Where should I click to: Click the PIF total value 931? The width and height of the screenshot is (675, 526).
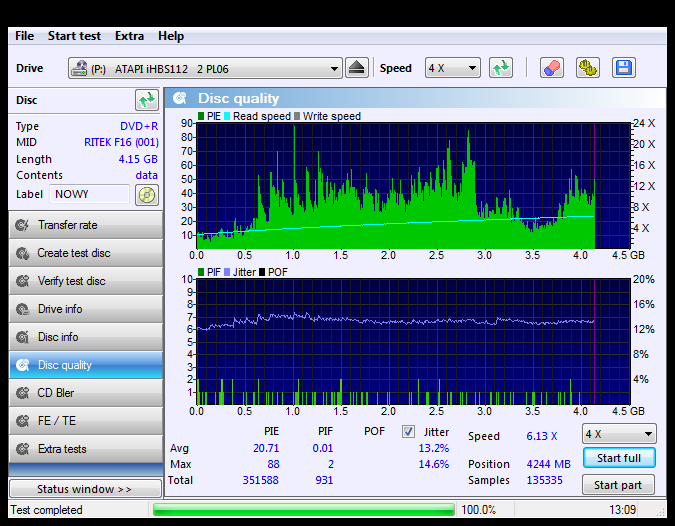pyautogui.click(x=324, y=480)
